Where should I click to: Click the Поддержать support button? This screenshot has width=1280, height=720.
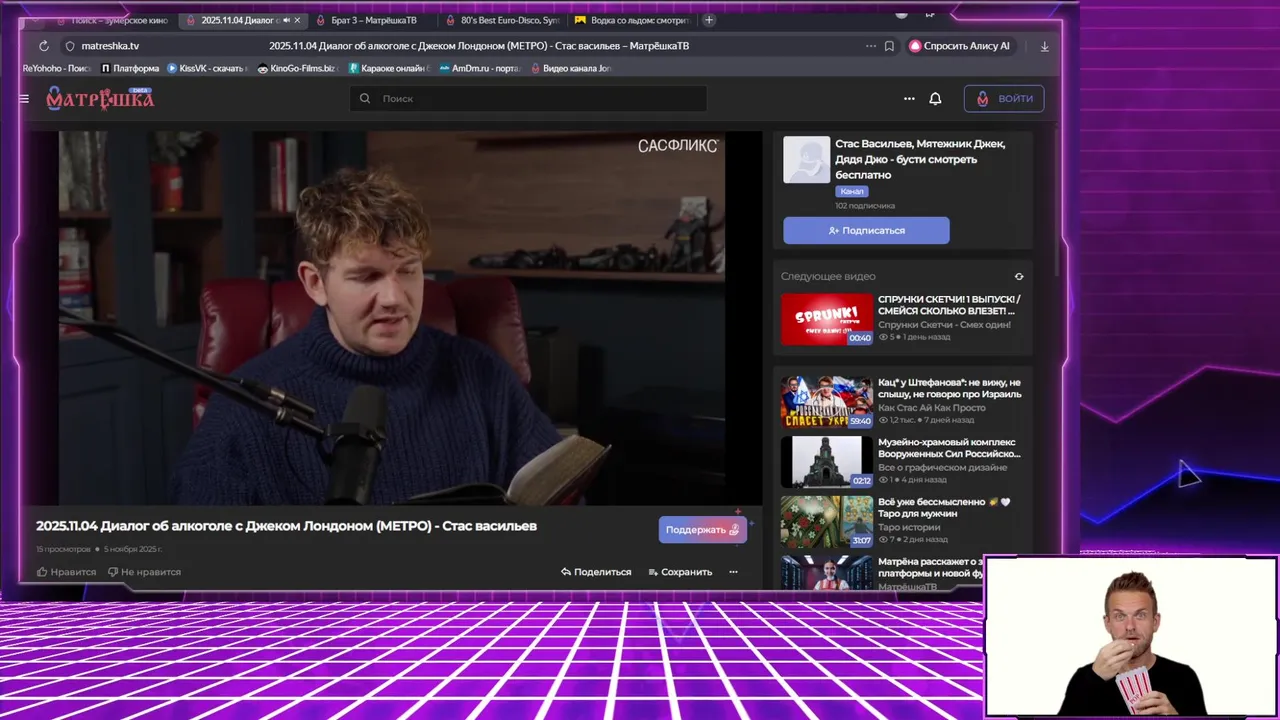click(702, 530)
